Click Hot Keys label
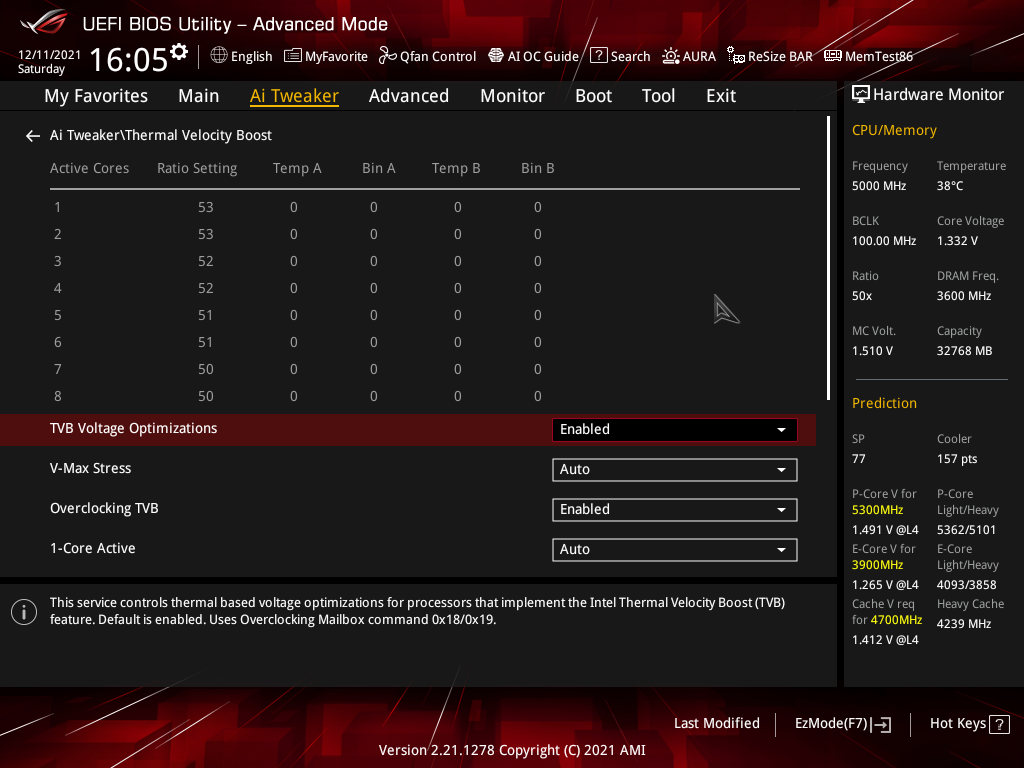This screenshot has height=768, width=1024. (957, 724)
